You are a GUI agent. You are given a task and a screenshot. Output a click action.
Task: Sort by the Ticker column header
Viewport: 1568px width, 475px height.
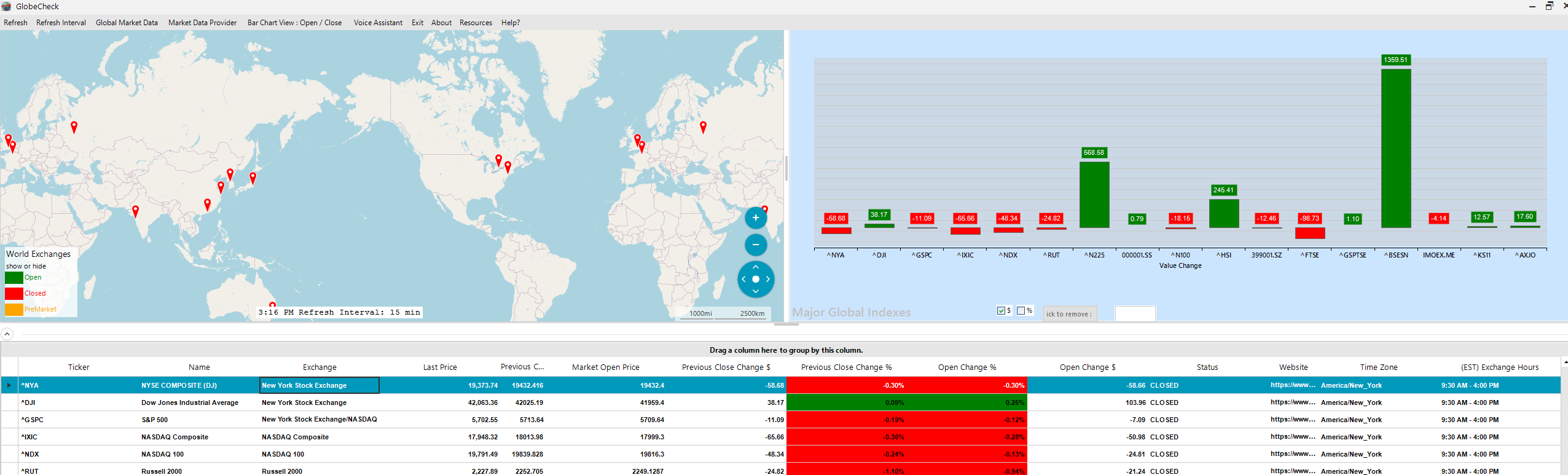79,367
